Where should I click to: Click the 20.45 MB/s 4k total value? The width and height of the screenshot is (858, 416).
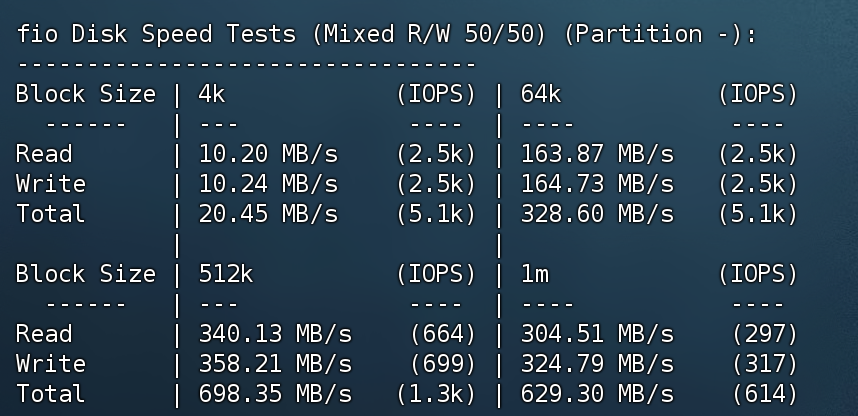[268, 213]
